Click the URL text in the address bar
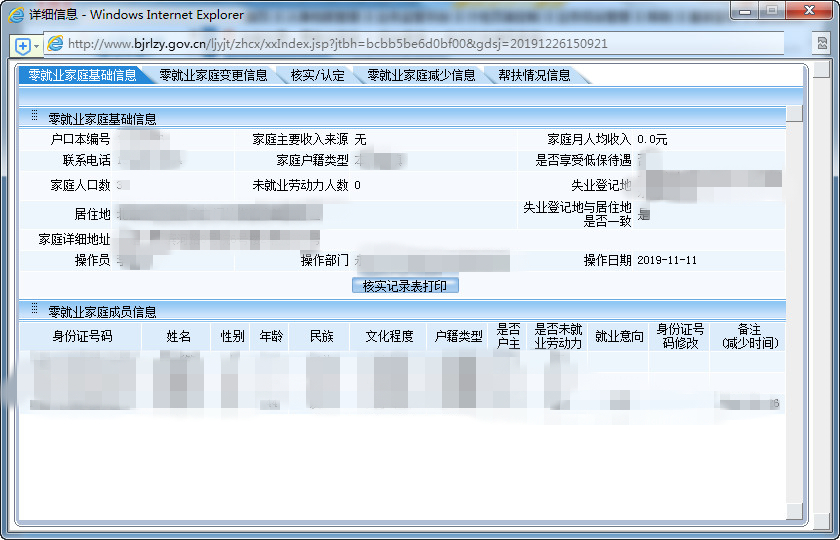This screenshot has height=540, width=840. click(x=337, y=44)
